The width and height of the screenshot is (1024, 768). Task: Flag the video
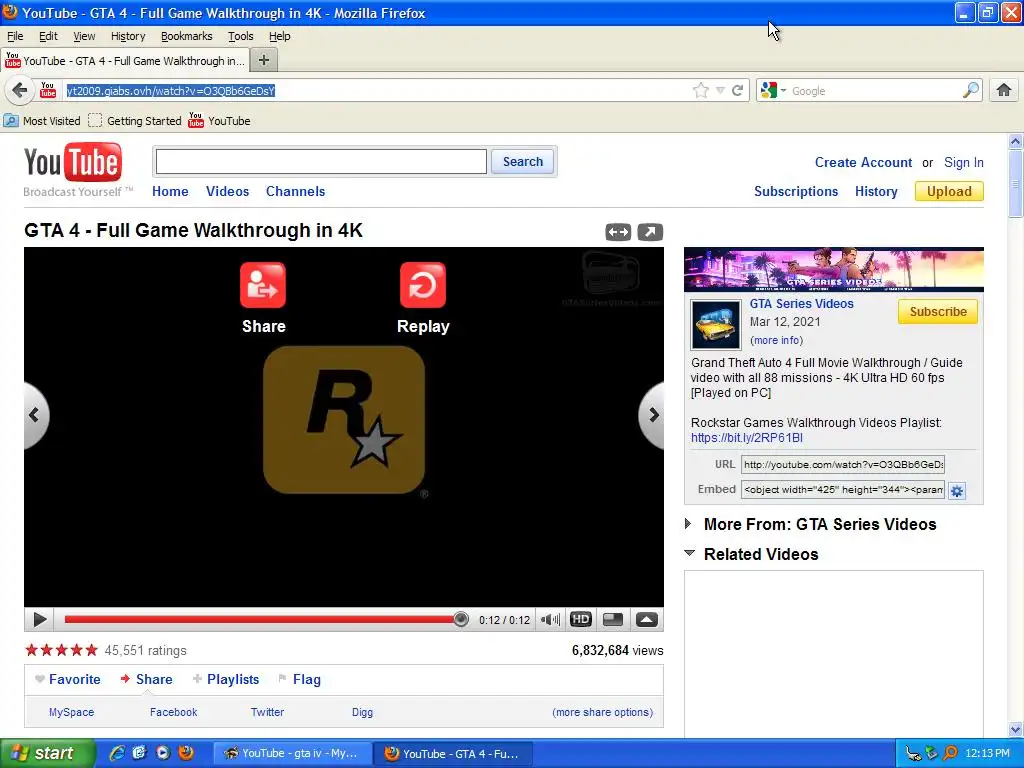point(299,679)
